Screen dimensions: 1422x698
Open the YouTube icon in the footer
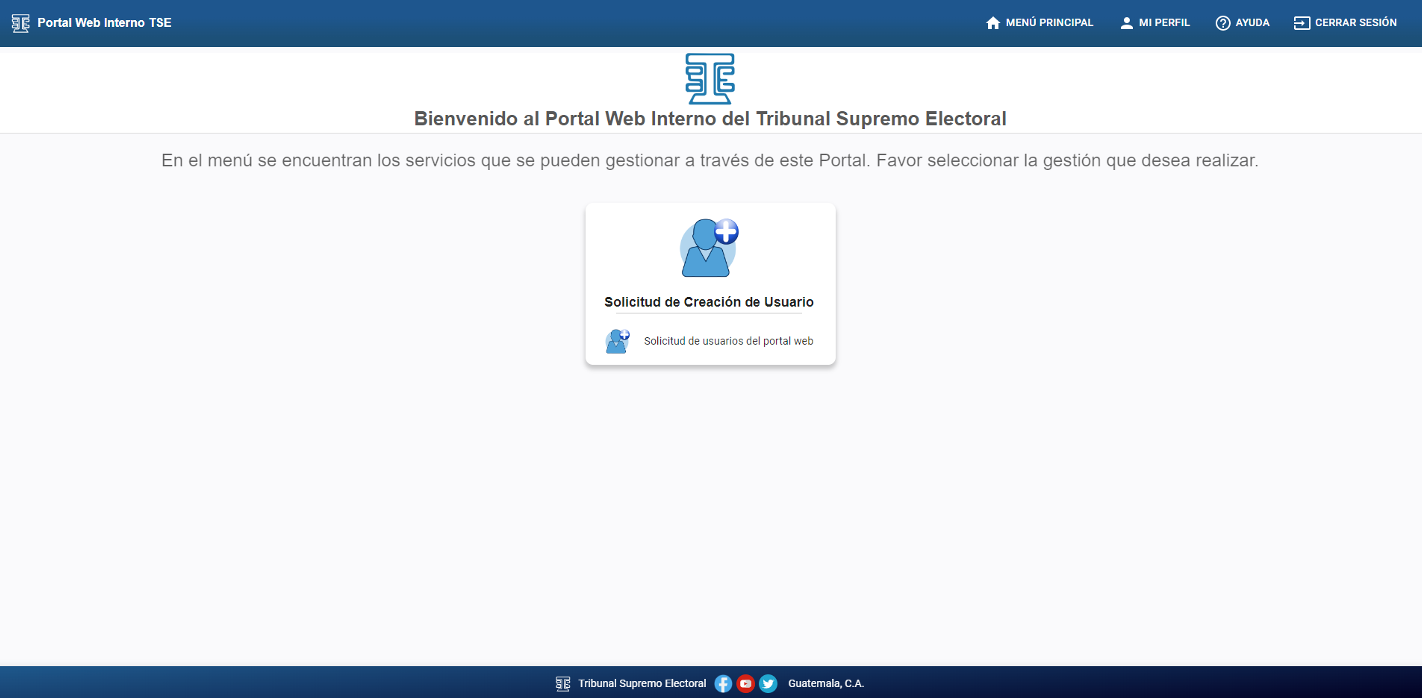tap(746, 684)
